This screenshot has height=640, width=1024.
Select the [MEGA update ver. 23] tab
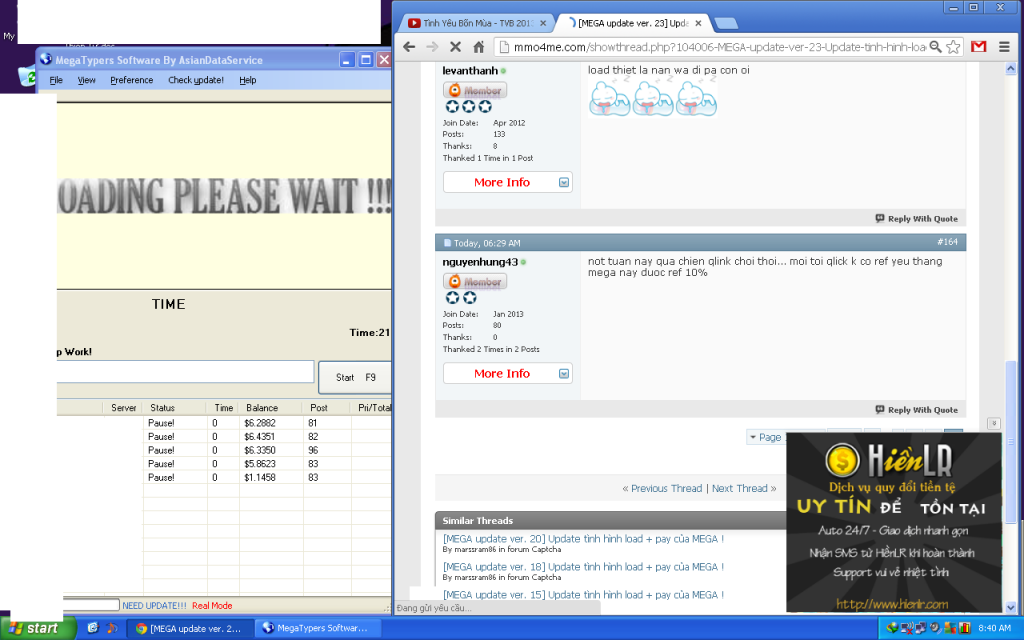631,24
